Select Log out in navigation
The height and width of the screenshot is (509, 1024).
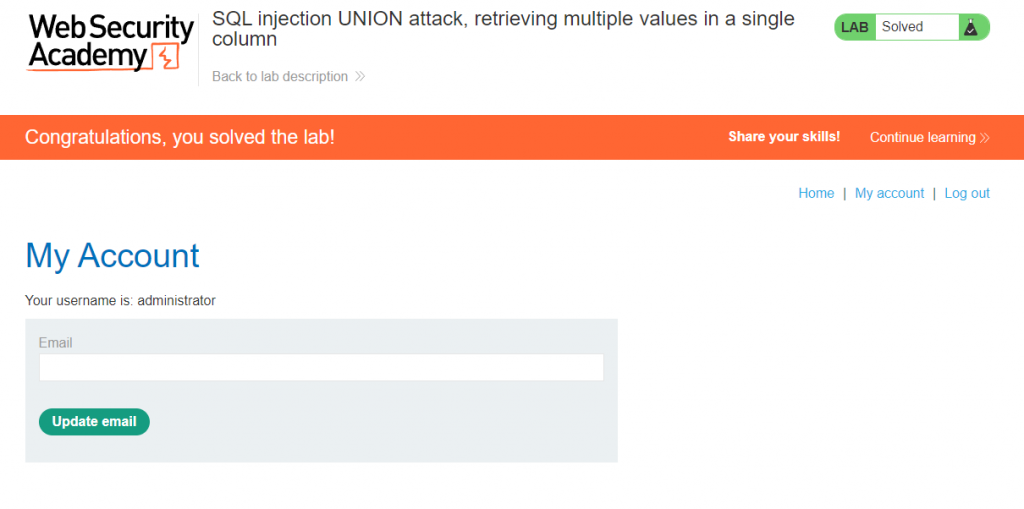967,194
